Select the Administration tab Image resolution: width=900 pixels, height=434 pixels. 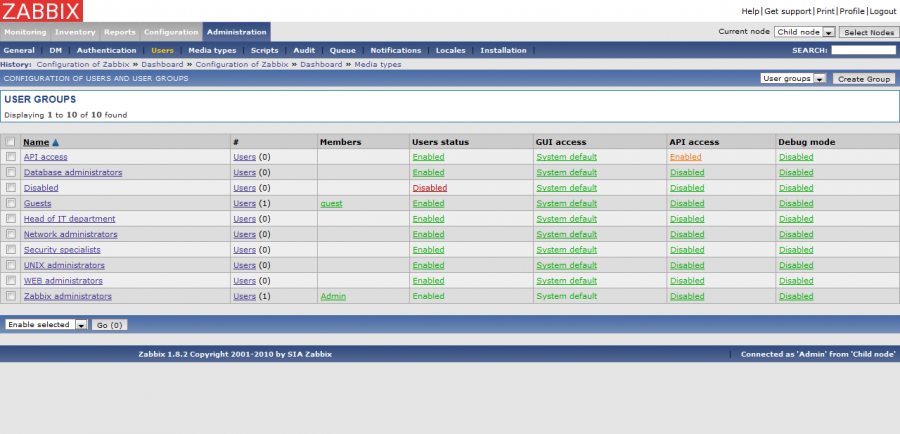click(x=236, y=32)
